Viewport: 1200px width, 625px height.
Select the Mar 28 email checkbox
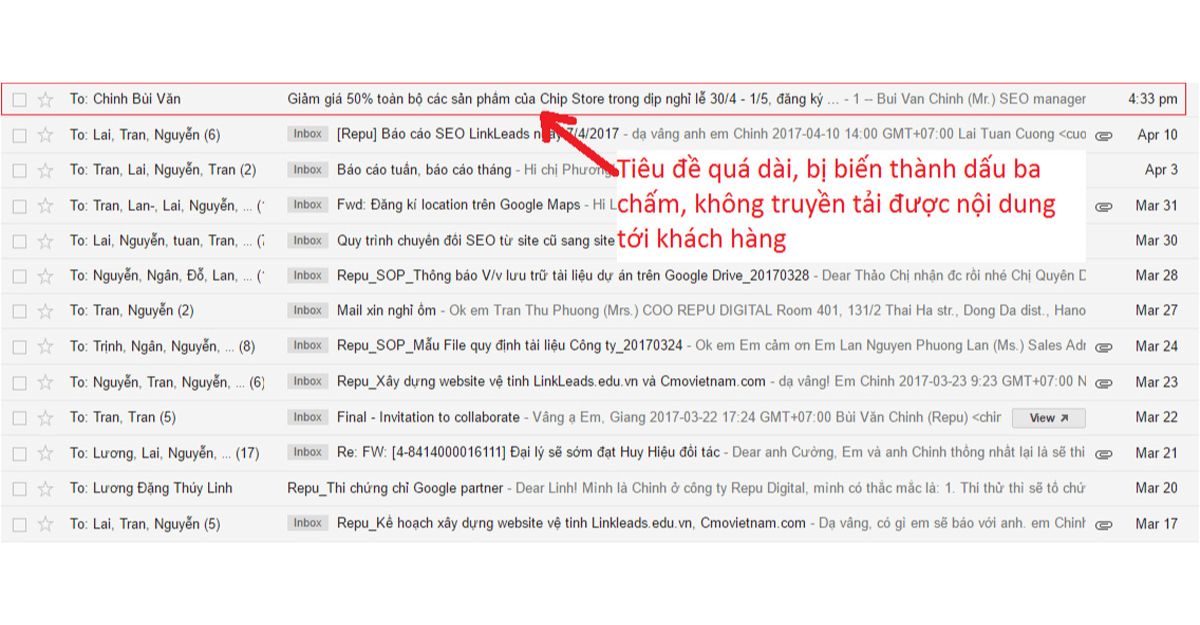(x=19, y=275)
